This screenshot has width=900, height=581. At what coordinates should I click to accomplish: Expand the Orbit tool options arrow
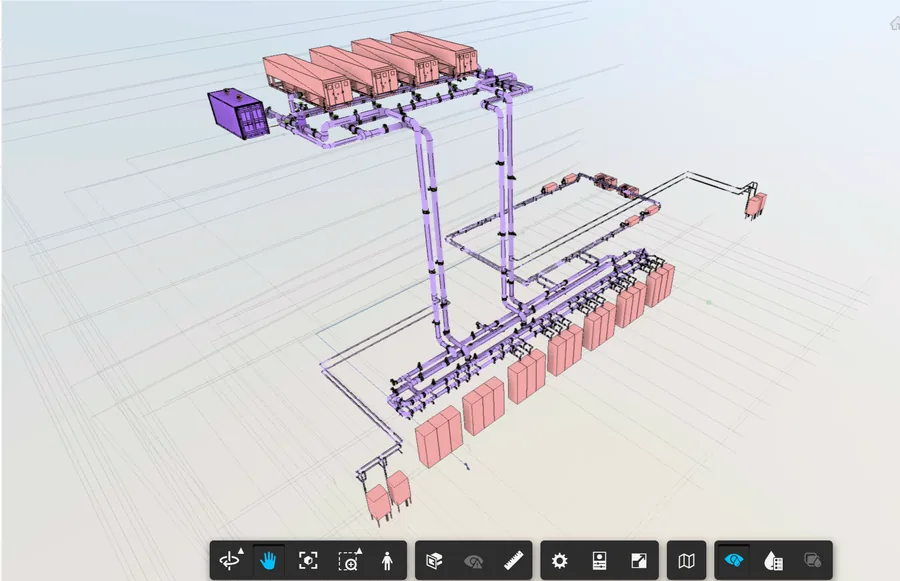[x=241, y=551]
